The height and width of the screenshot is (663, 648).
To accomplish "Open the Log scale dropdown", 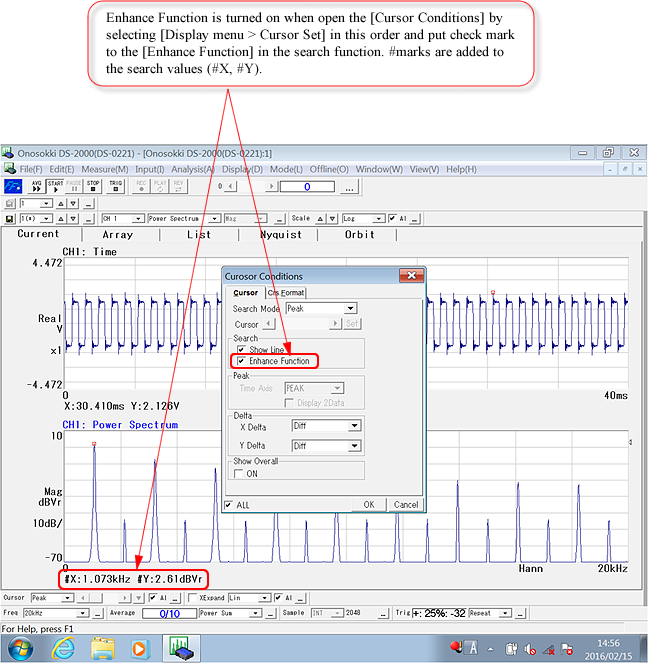I will pos(379,219).
